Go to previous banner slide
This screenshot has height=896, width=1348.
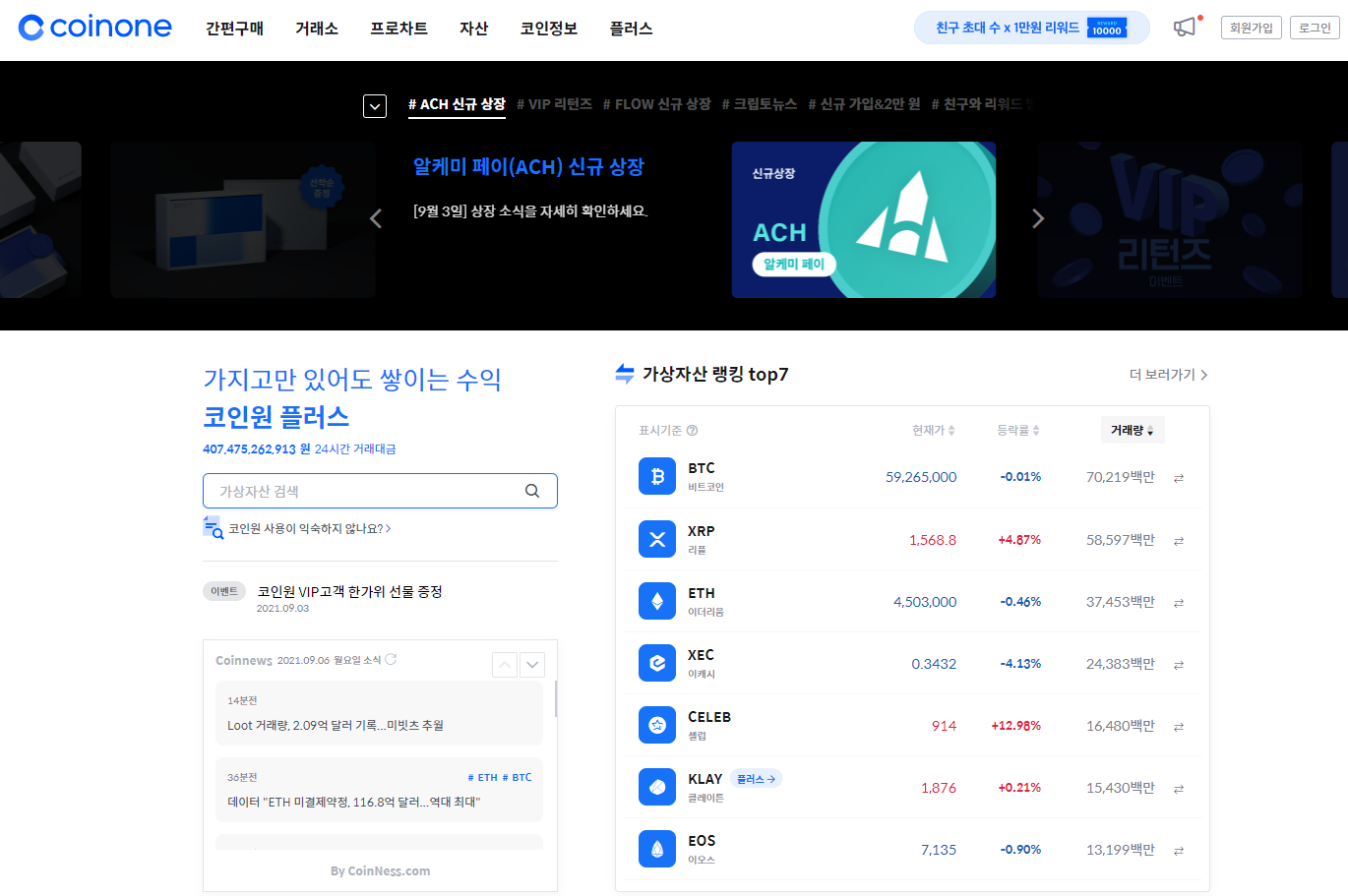pos(375,218)
